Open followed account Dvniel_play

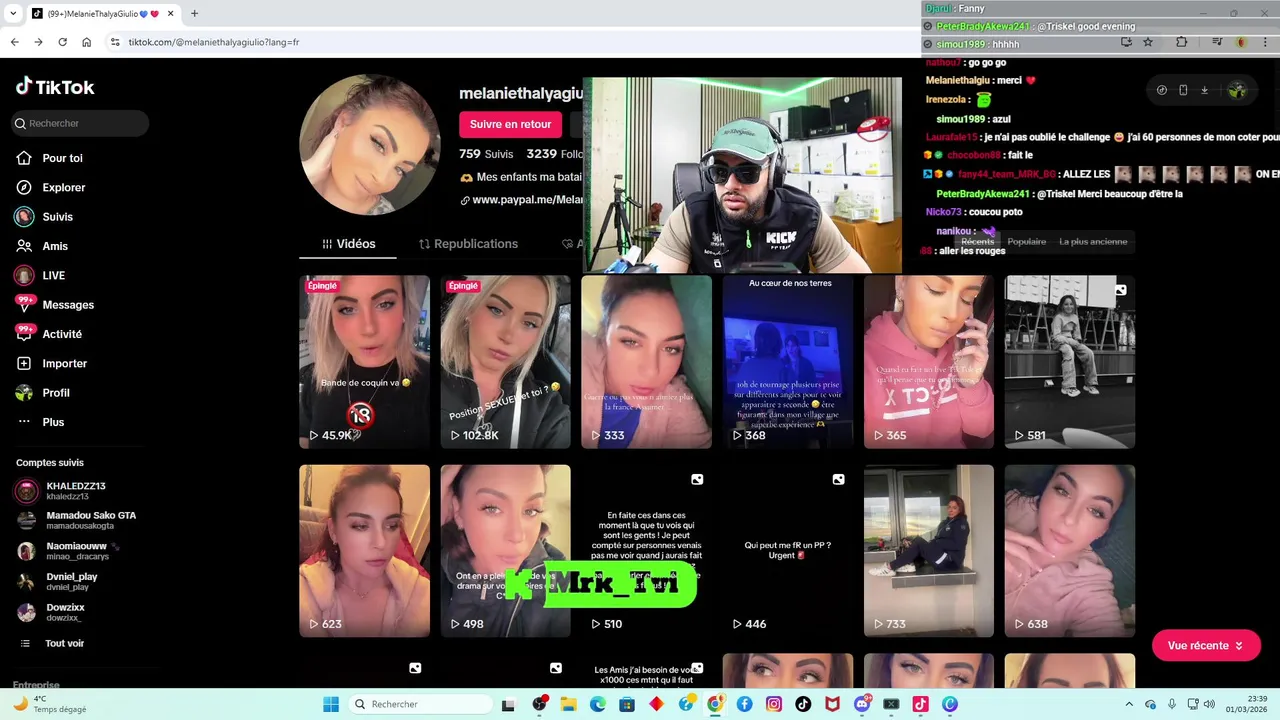[x=70, y=581]
